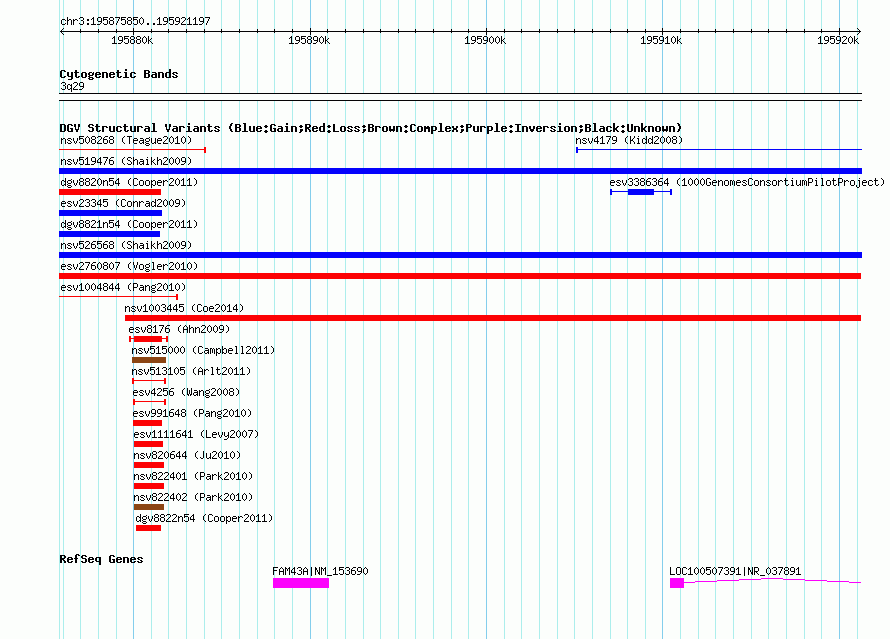Screen dimensions: 890x639
Task: Click the FAM43A|NM_153690 gene label
Action: pos(320,571)
